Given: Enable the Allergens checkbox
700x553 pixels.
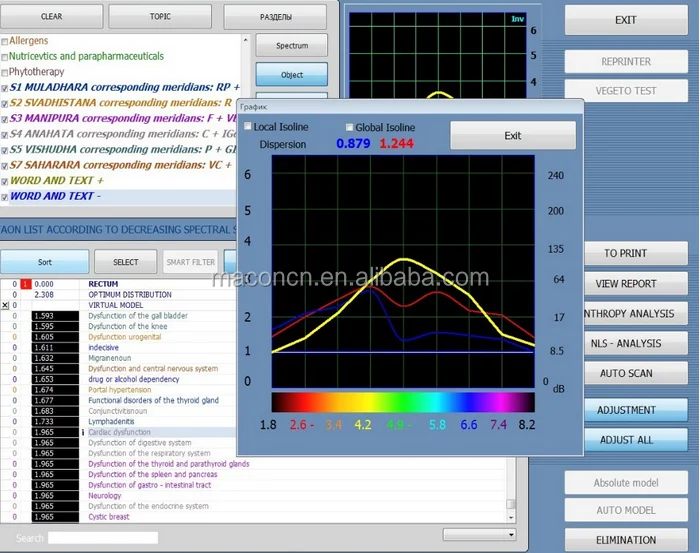Looking at the screenshot, I should click(5, 41).
